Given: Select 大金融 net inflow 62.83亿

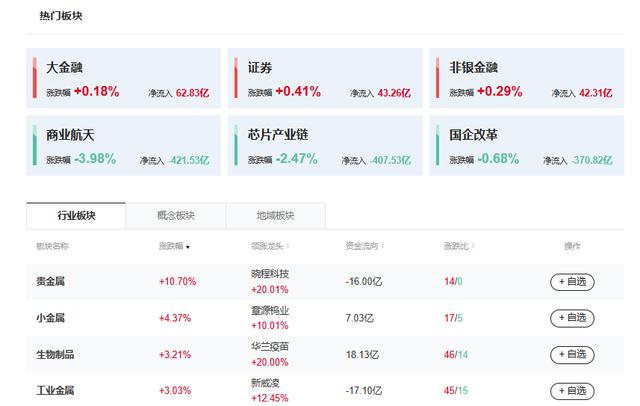Looking at the screenshot, I should coord(193,93).
